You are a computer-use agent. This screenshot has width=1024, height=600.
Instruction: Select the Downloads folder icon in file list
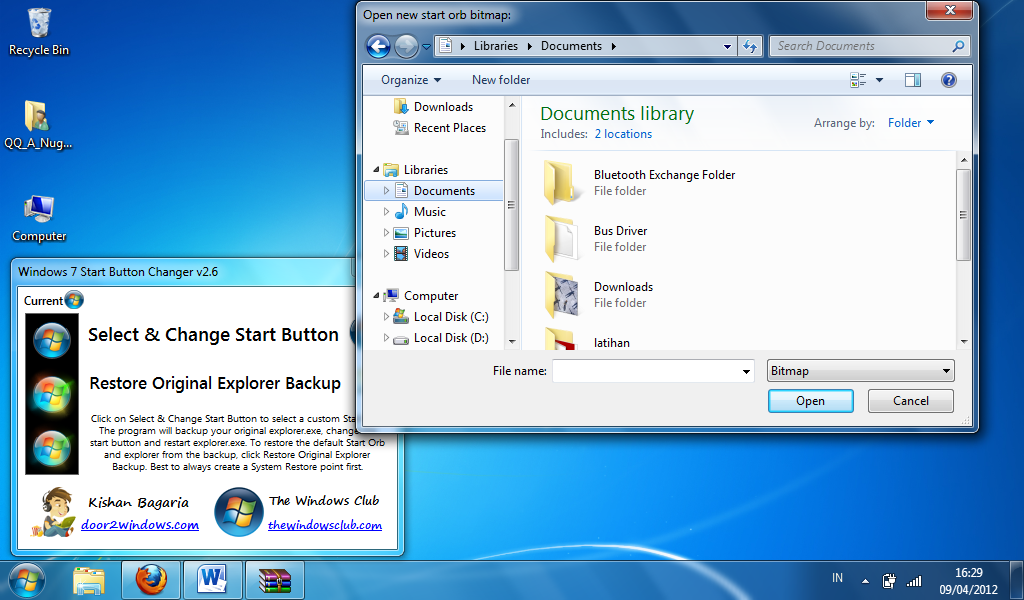562,294
